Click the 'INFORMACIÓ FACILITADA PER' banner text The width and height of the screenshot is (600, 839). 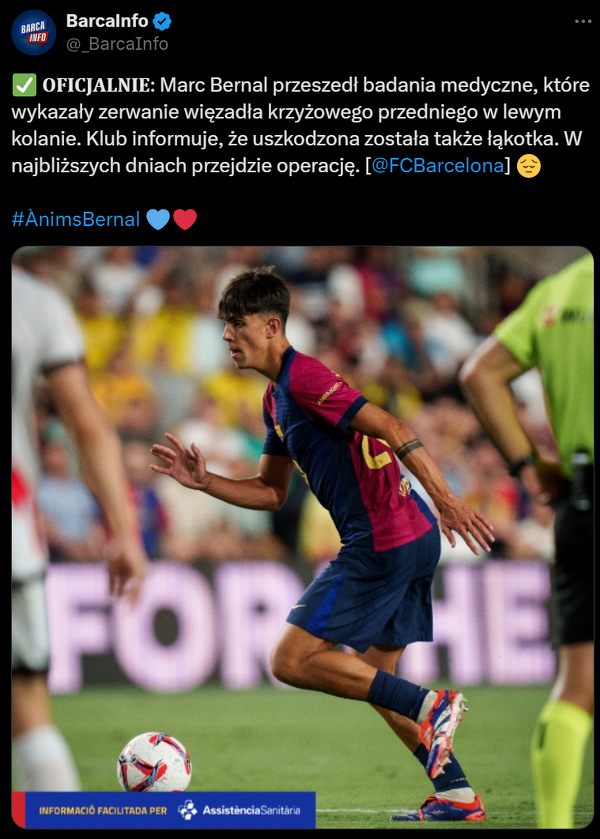[103, 811]
